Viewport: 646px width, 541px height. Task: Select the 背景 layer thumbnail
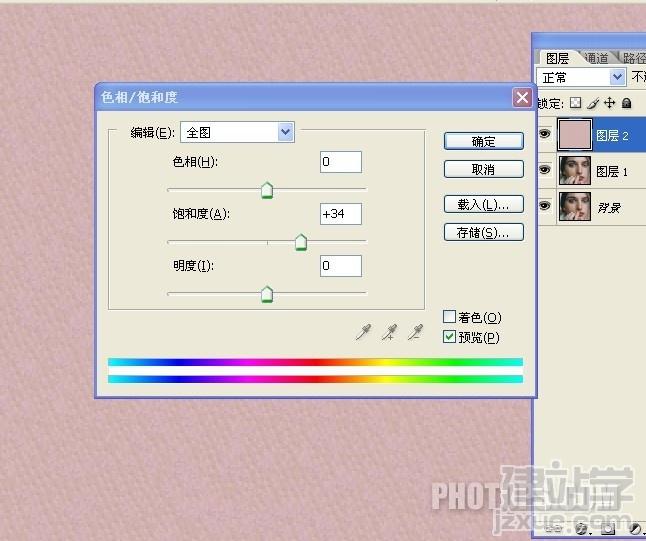tap(575, 206)
